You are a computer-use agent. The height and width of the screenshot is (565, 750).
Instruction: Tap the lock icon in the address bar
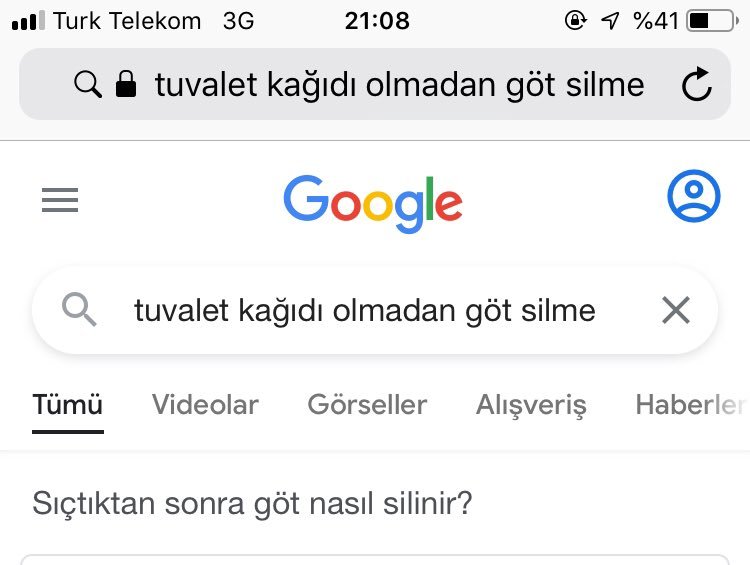pyautogui.click(x=126, y=85)
